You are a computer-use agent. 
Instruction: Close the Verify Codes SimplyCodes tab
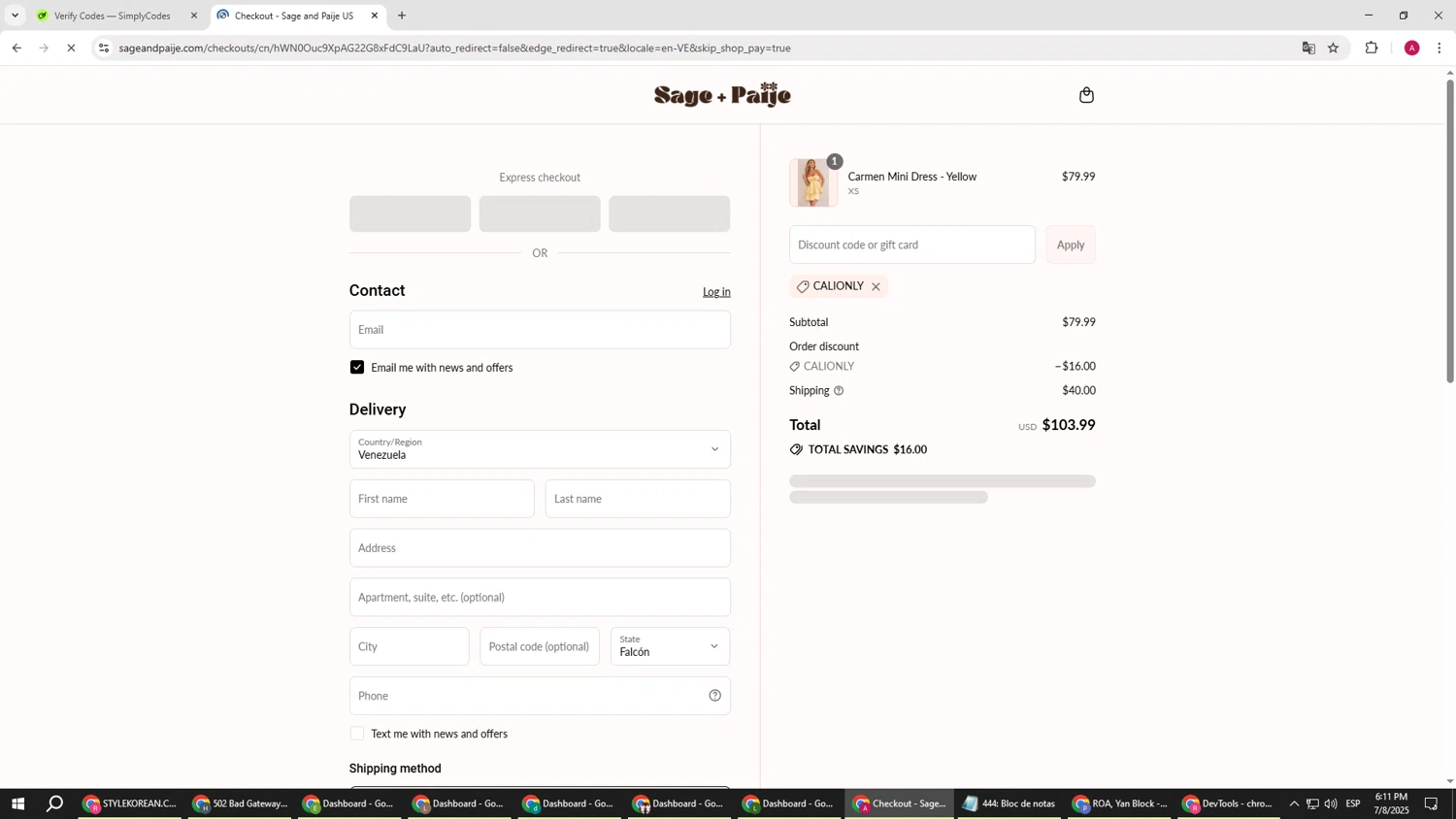pos(194,16)
